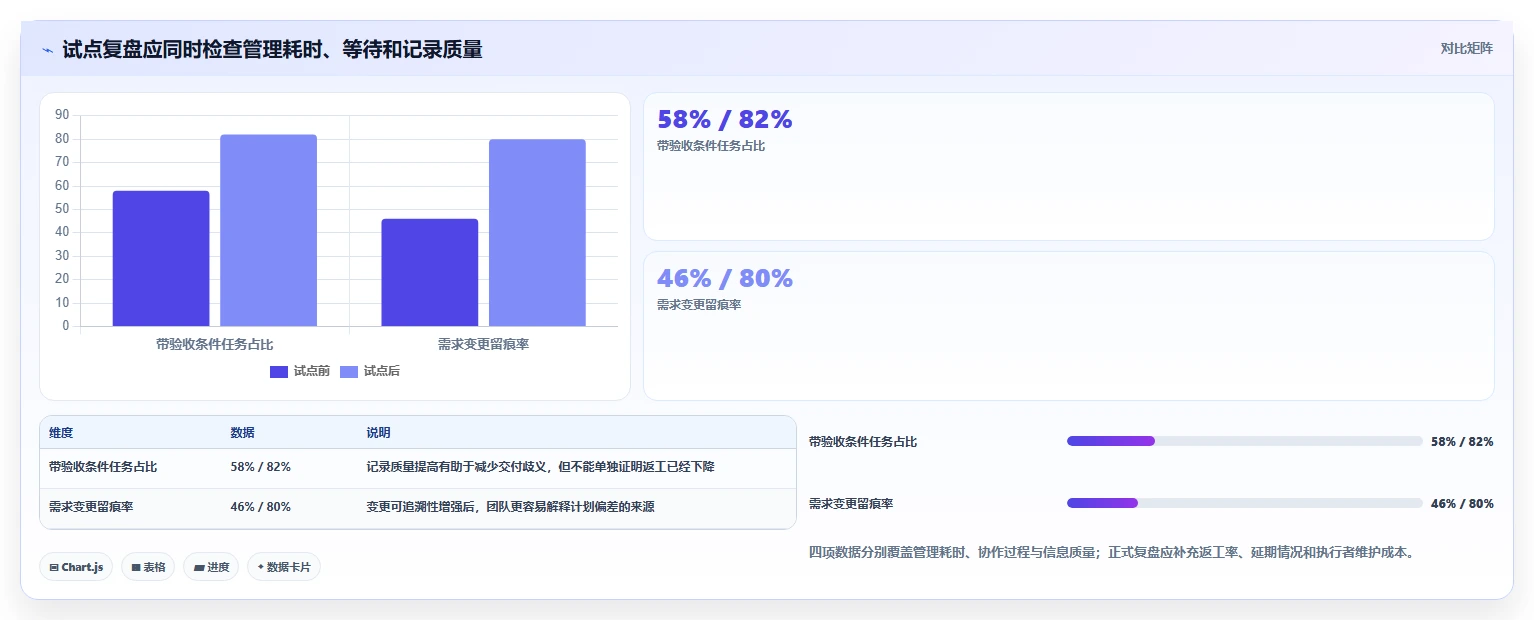Click the 需求变更留痕率 caption under 46% / 80%
The image size is (1534, 620).
(x=699, y=305)
